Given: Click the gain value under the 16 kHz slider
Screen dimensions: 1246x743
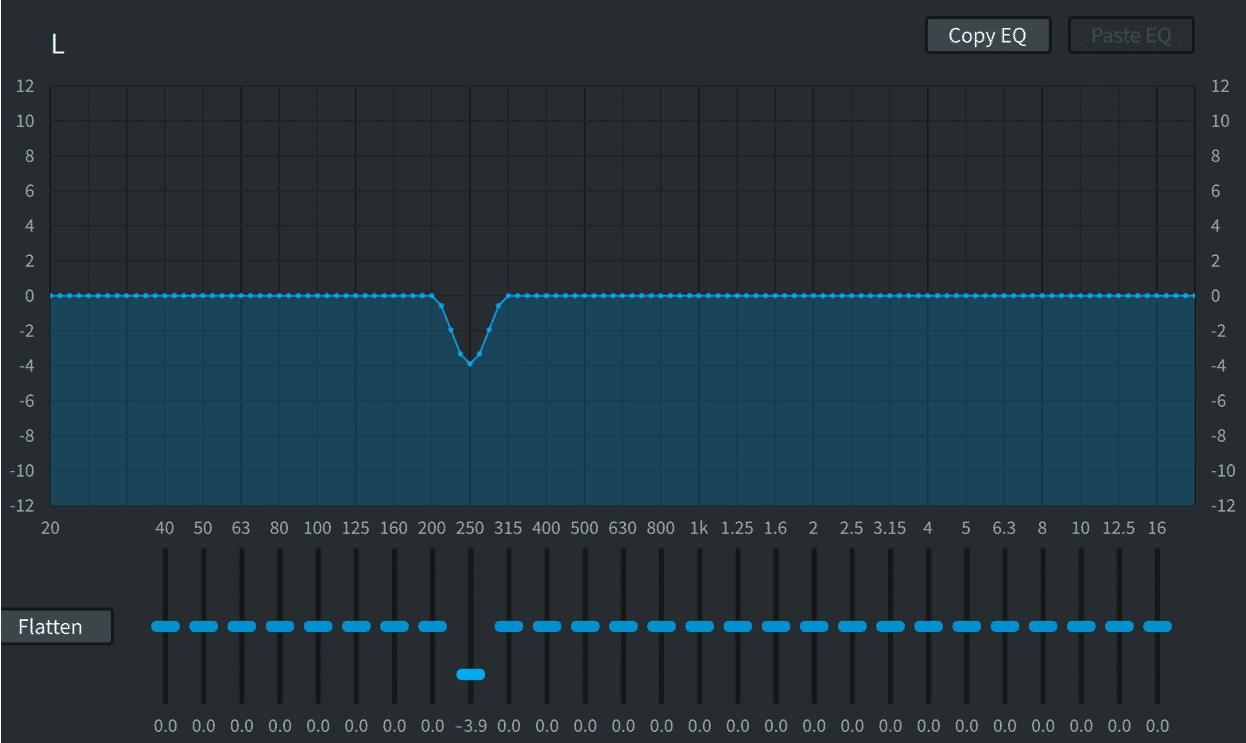Looking at the screenshot, I should [x=1157, y=726].
